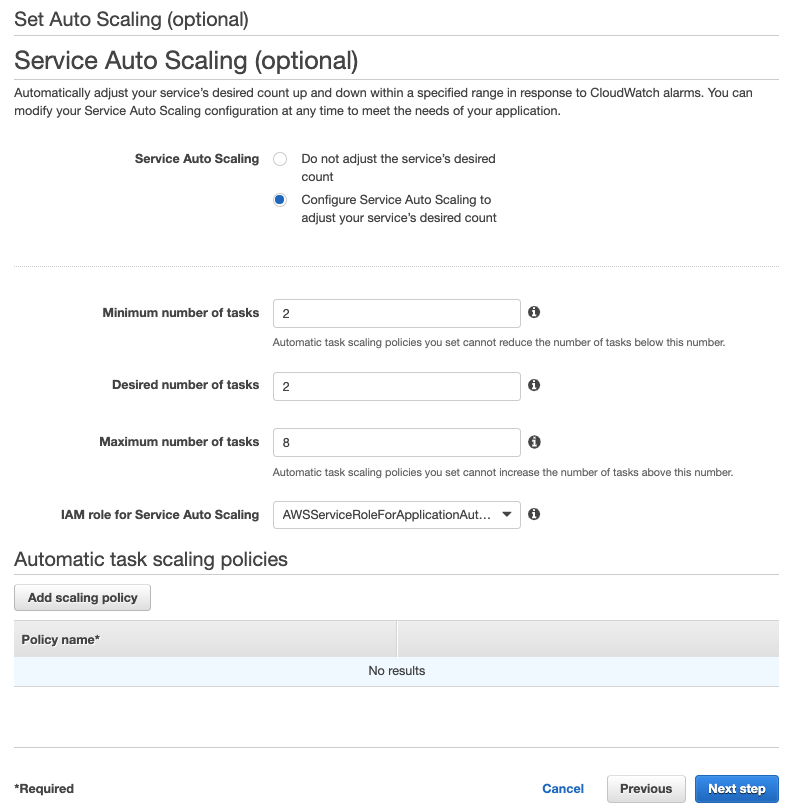Click the 'Automatic task scaling policies' heading
Screen dimensions: 795x812
[x=151, y=560]
